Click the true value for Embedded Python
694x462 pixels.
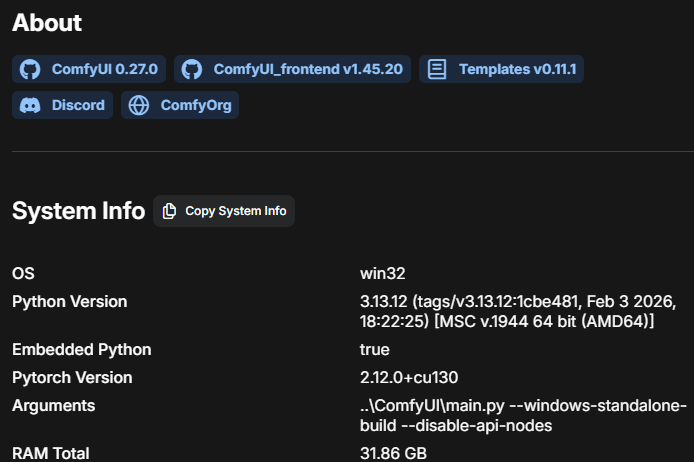374,350
